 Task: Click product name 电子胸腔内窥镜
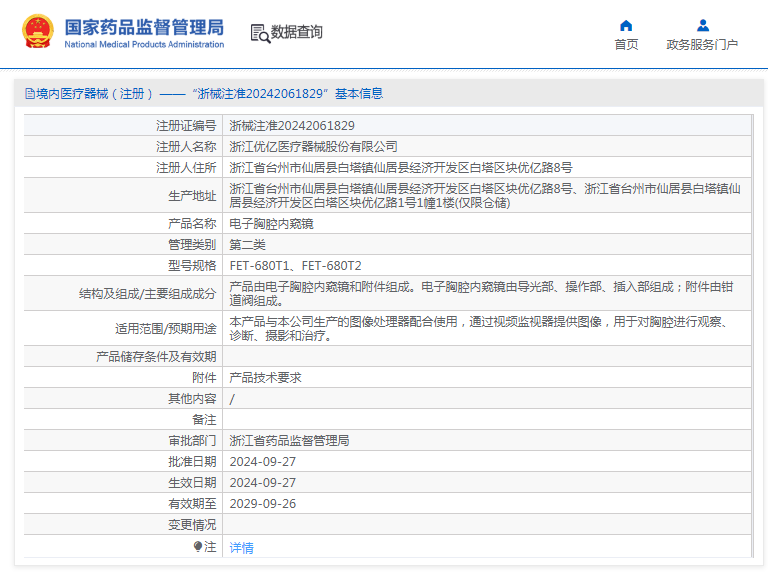[x=271, y=224]
